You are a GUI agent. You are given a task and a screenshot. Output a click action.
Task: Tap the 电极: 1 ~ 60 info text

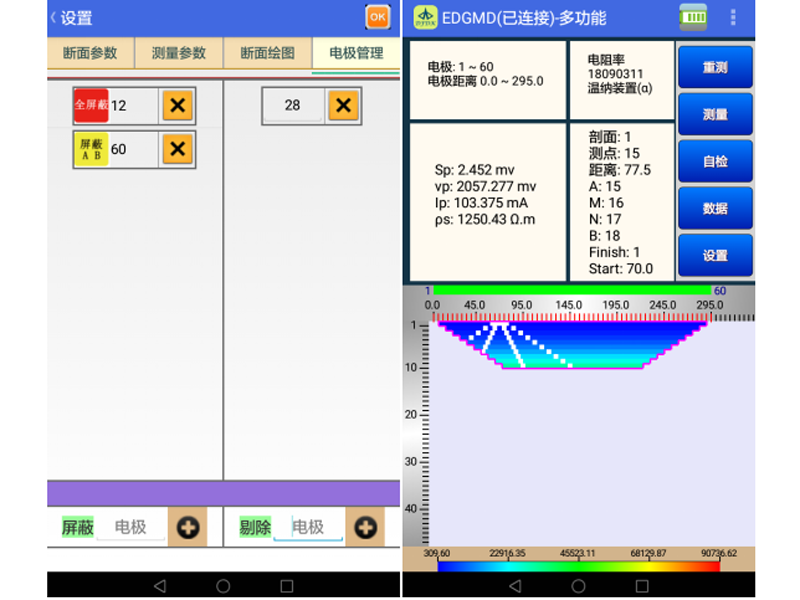click(x=460, y=67)
